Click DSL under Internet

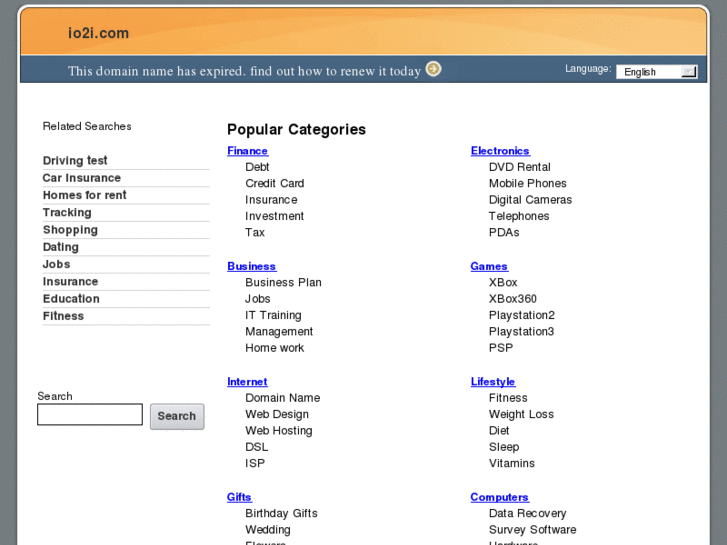click(257, 447)
